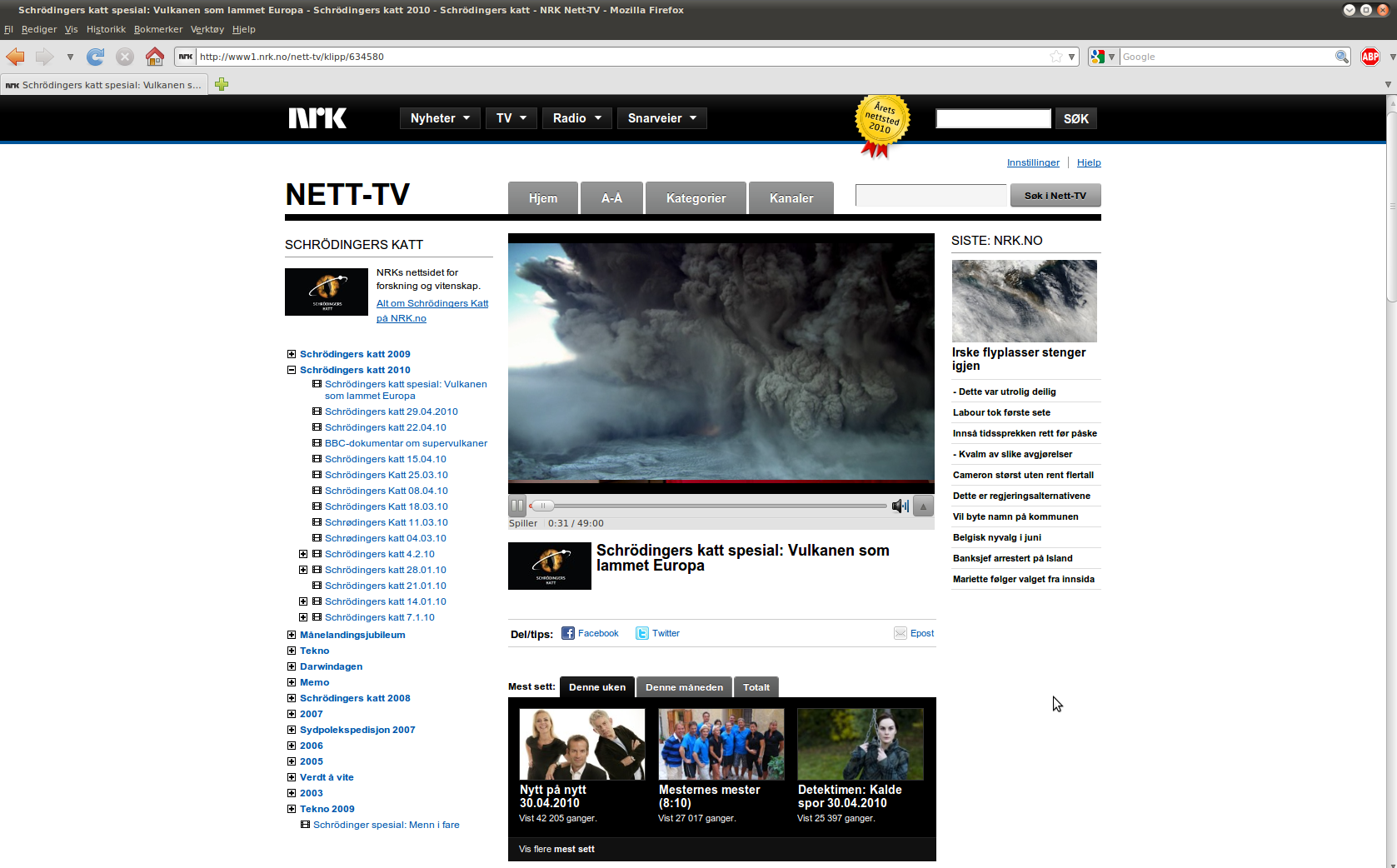The height and width of the screenshot is (868, 1397).
Task: Switch to the Kategorier tab
Action: tap(696, 197)
